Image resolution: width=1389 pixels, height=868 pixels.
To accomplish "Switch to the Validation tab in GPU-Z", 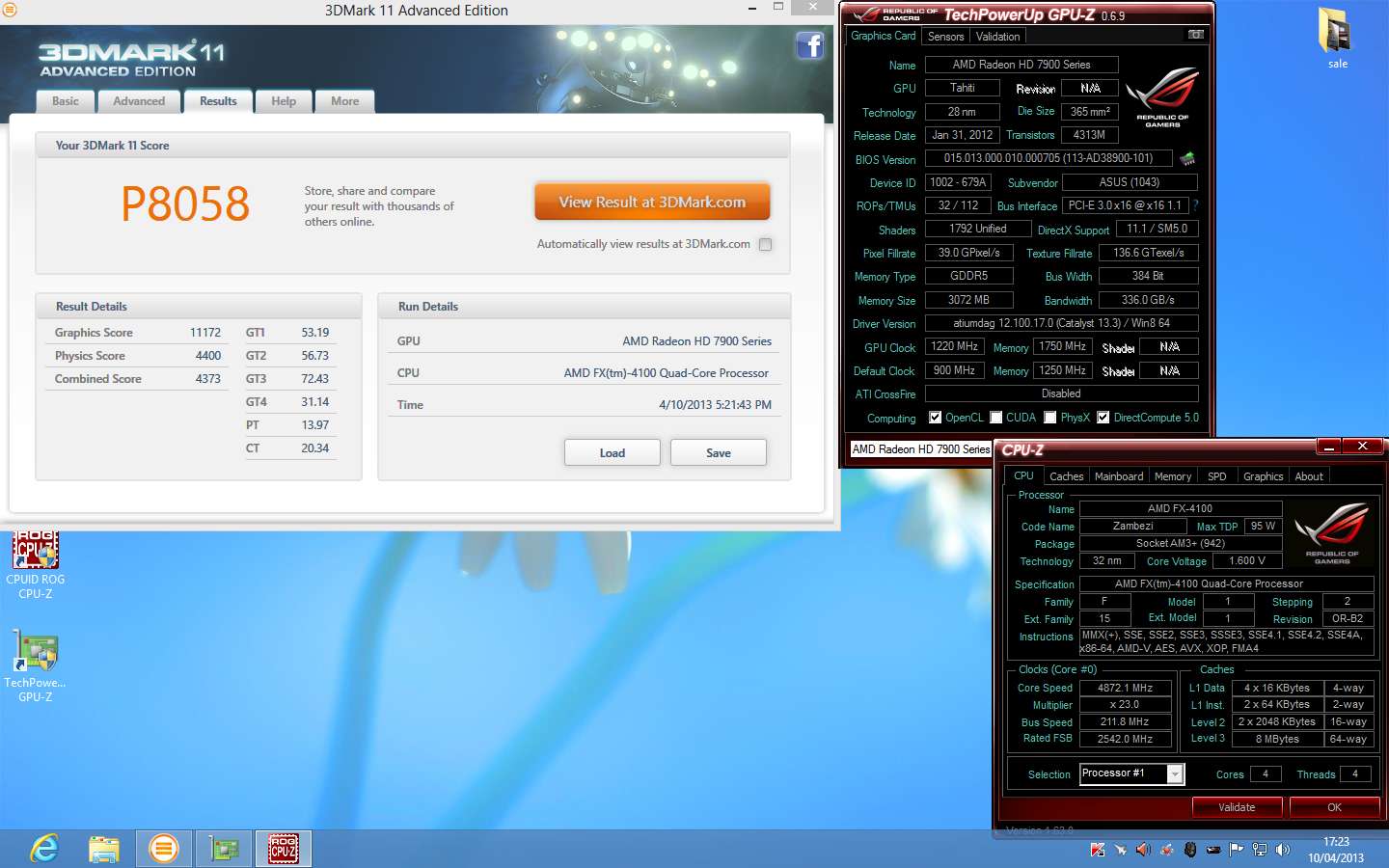I will [997, 37].
